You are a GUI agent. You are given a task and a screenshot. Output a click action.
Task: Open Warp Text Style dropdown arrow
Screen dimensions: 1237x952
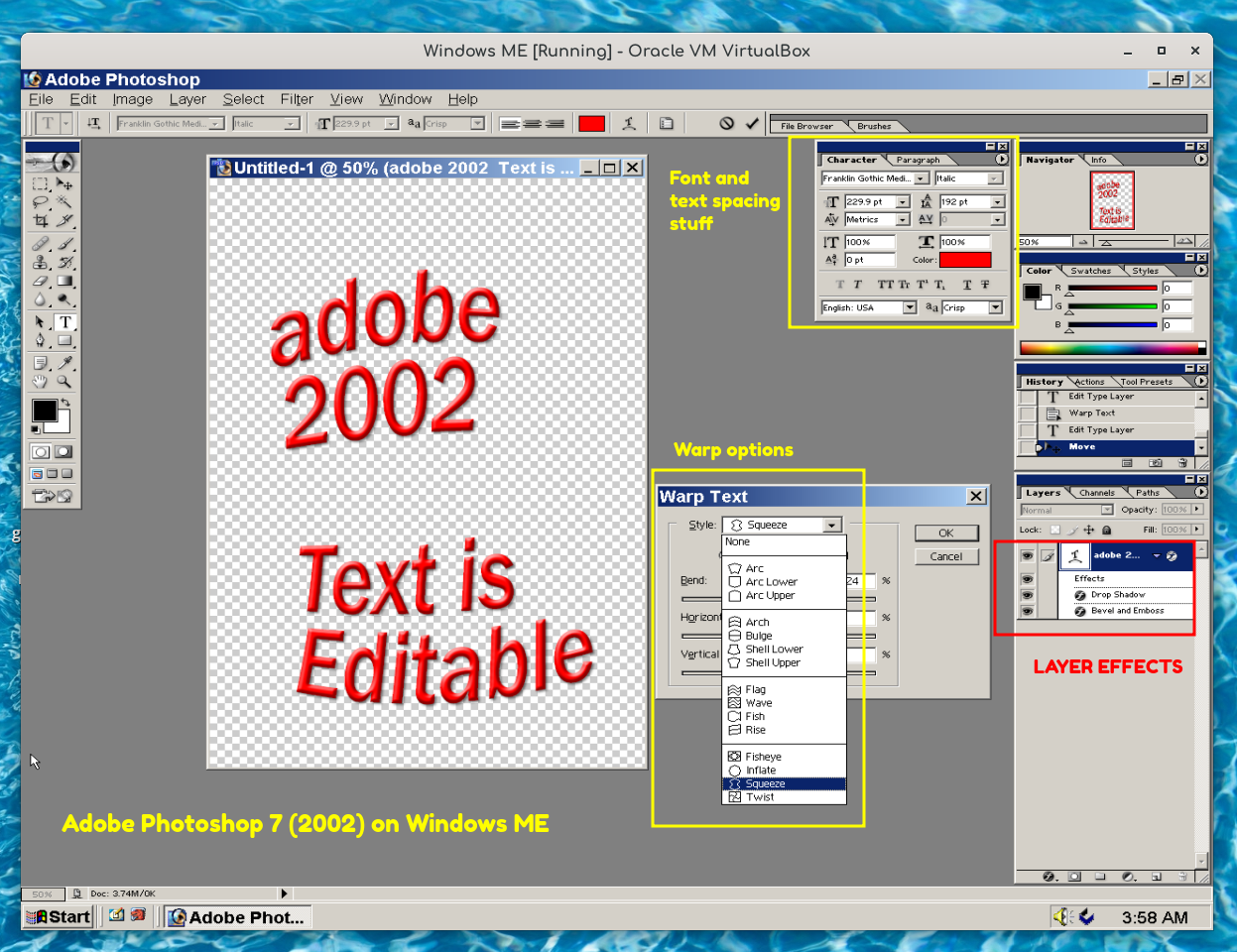tap(832, 525)
